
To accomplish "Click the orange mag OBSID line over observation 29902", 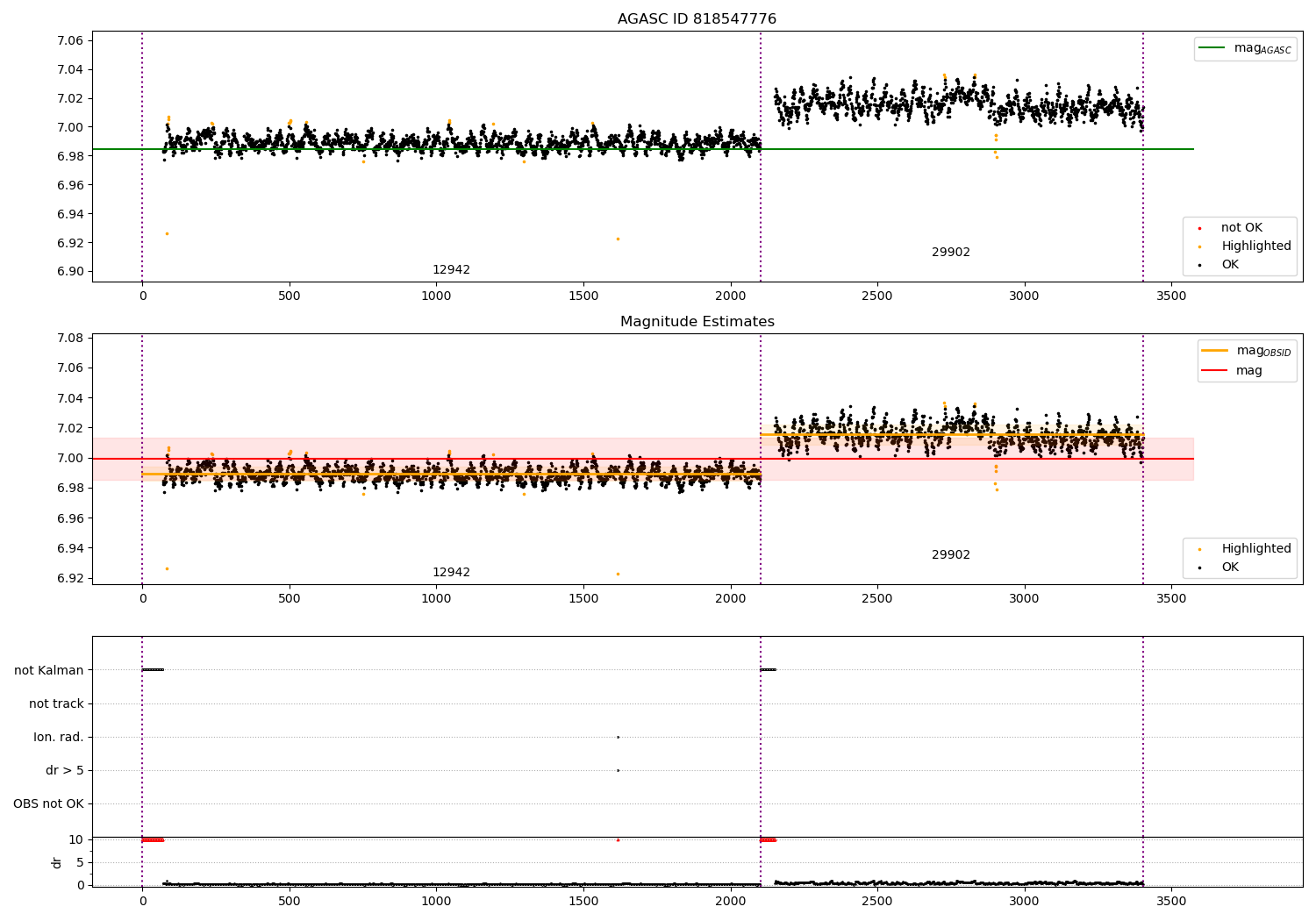I will pyautogui.click(x=952, y=434).
